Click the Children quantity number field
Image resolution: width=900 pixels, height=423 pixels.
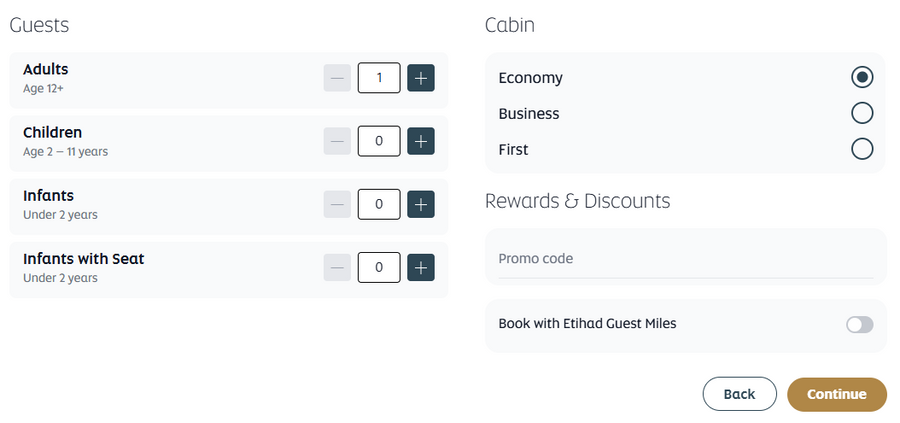coord(379,141)
